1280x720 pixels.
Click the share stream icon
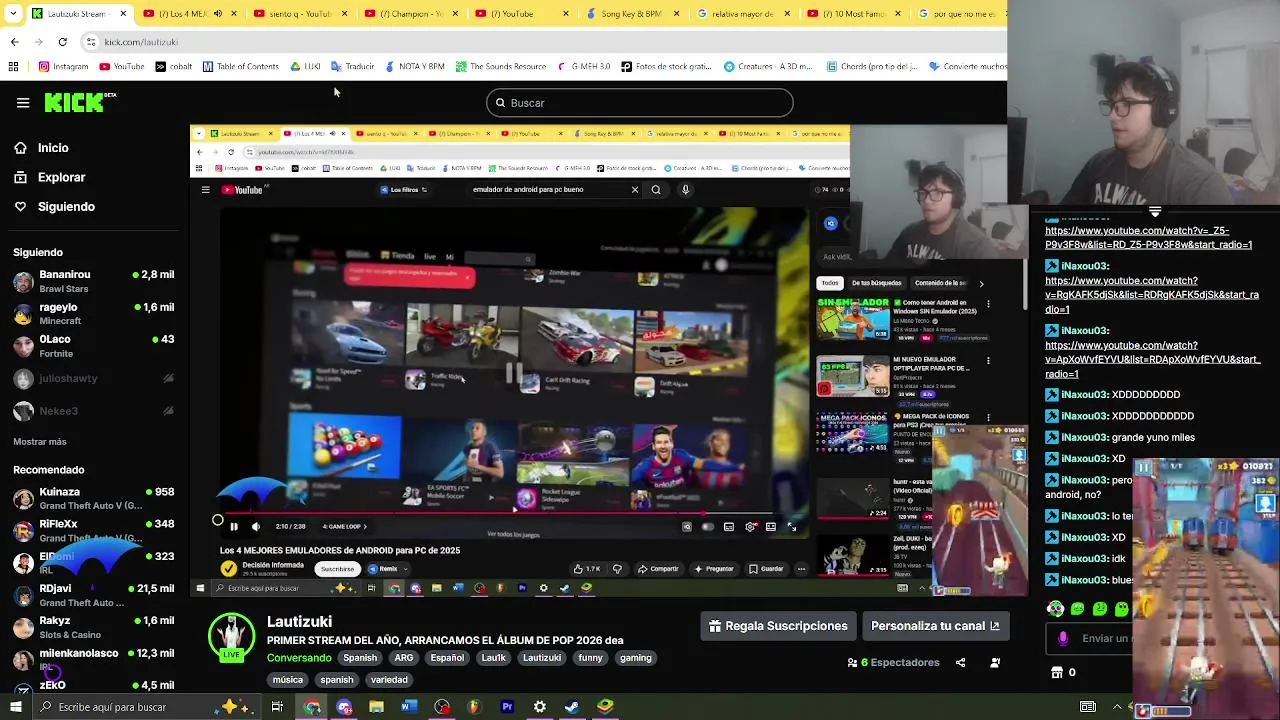(960, 663)
